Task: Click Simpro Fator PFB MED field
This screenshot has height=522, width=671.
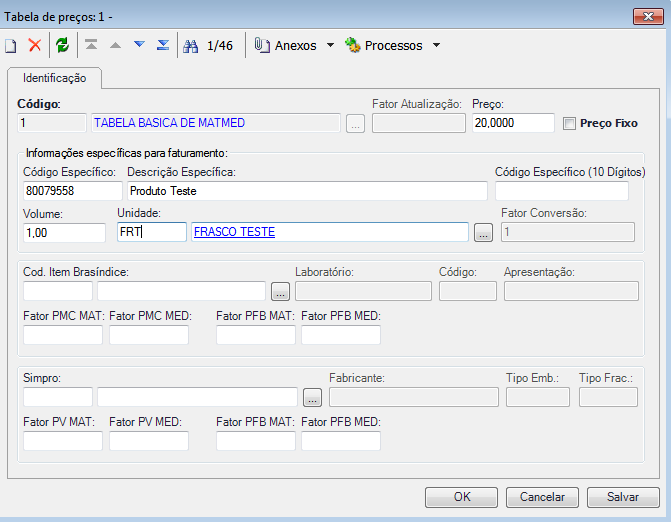Action: pyautogui.click(x=341, y=441)
